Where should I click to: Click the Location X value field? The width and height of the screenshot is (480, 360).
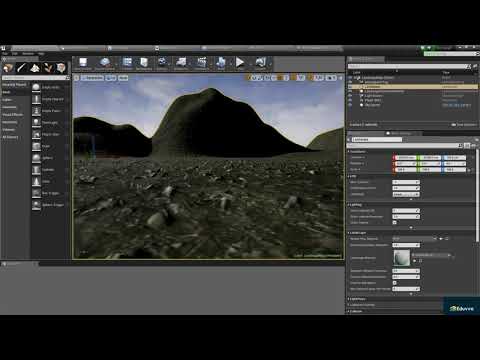click(x=406, y=157)
